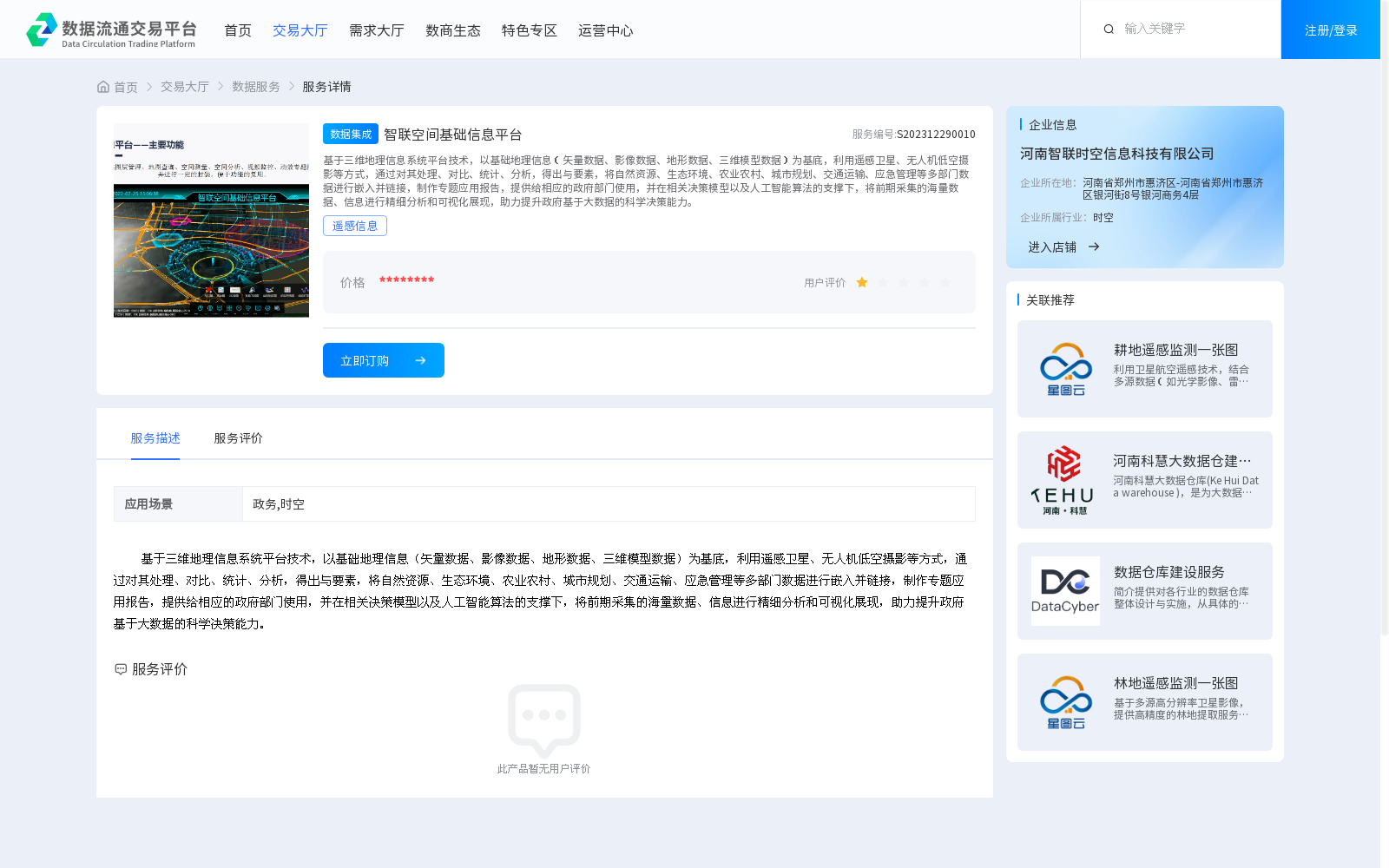The height and width of the screenshot is (868, 1389).
Task: Click the 应用场景 table header cell
Action: tap(178, 504)
